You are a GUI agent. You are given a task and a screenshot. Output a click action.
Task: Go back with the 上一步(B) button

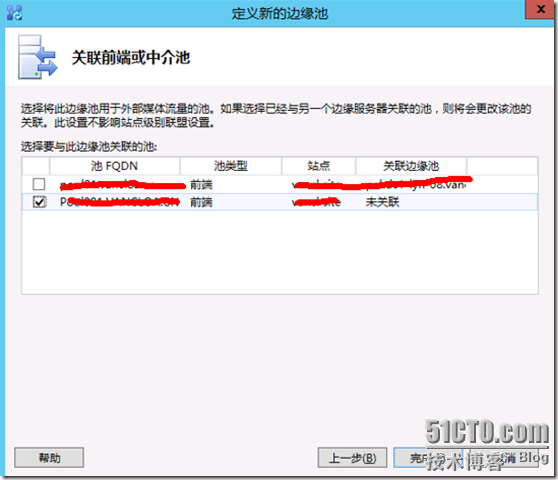pyautogui.click(x=352, y=458)
